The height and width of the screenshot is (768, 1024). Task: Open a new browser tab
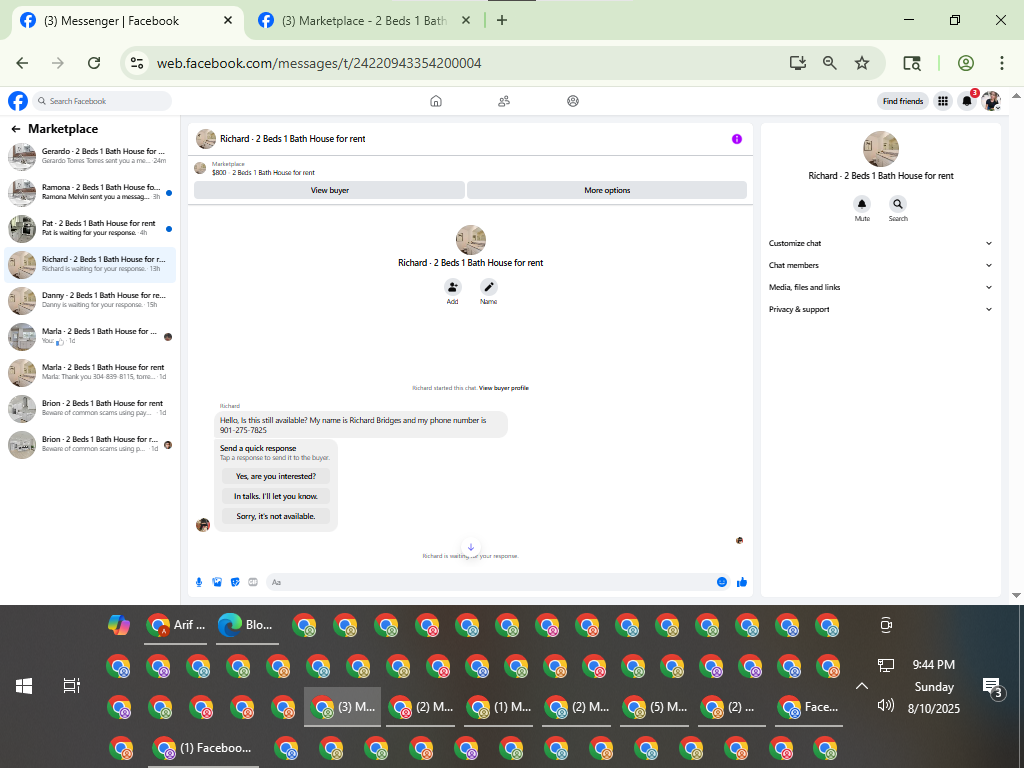[502, 21]
